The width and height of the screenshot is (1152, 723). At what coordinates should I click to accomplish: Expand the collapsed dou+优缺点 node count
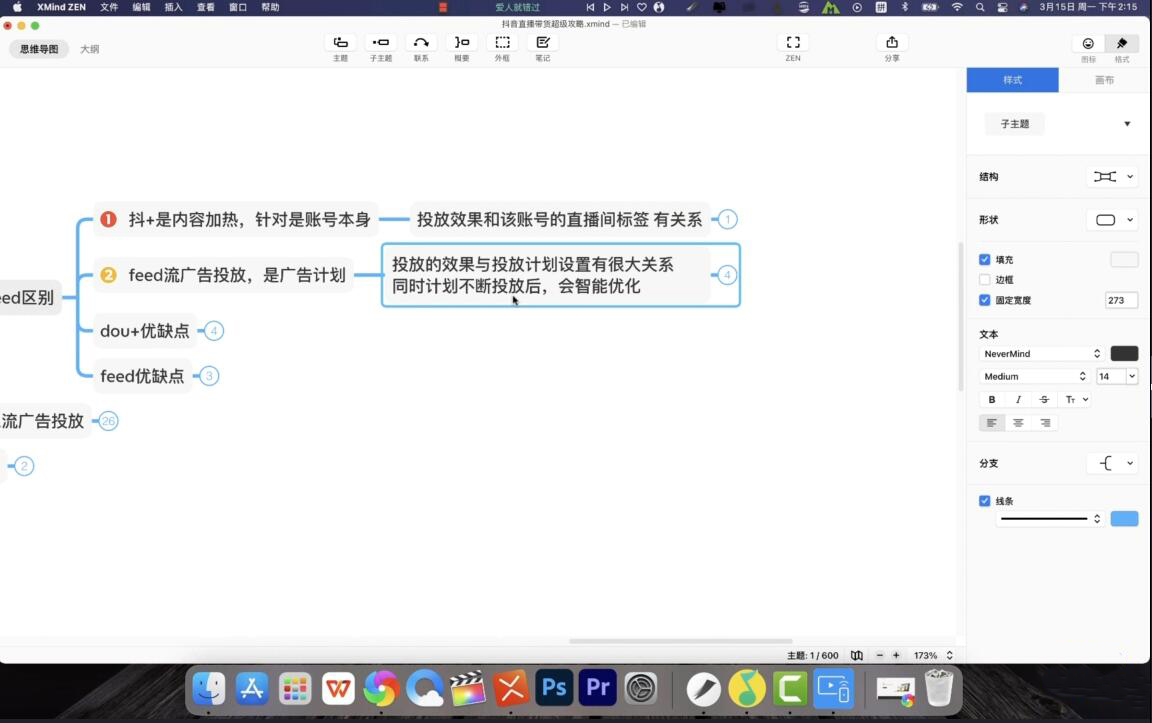click(214, 331)
